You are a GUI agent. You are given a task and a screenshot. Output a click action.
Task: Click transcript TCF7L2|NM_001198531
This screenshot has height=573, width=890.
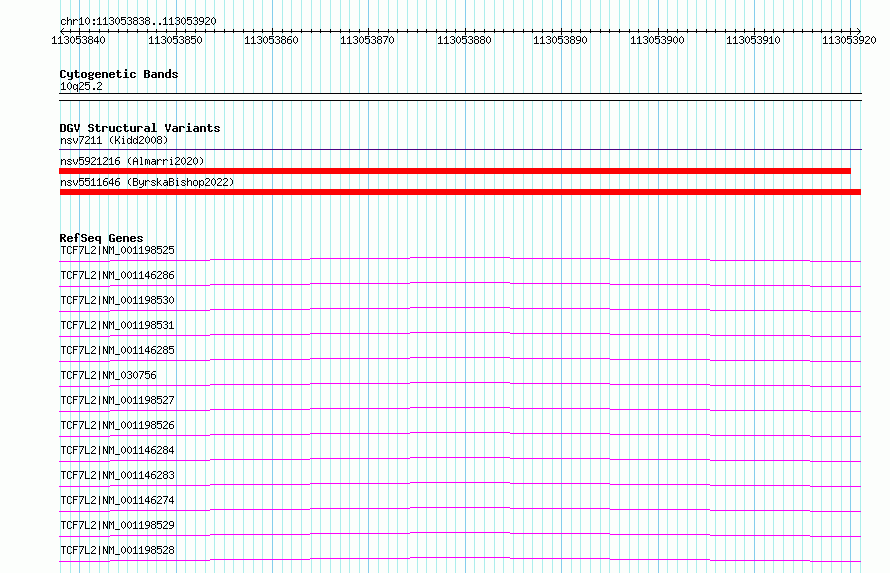[117, 325]
